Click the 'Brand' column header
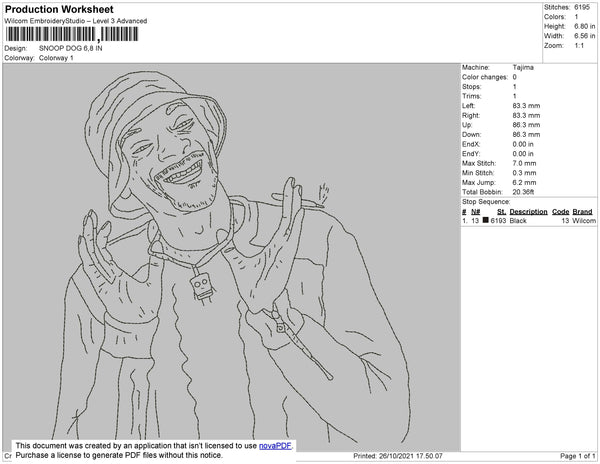 pos(582,212)
